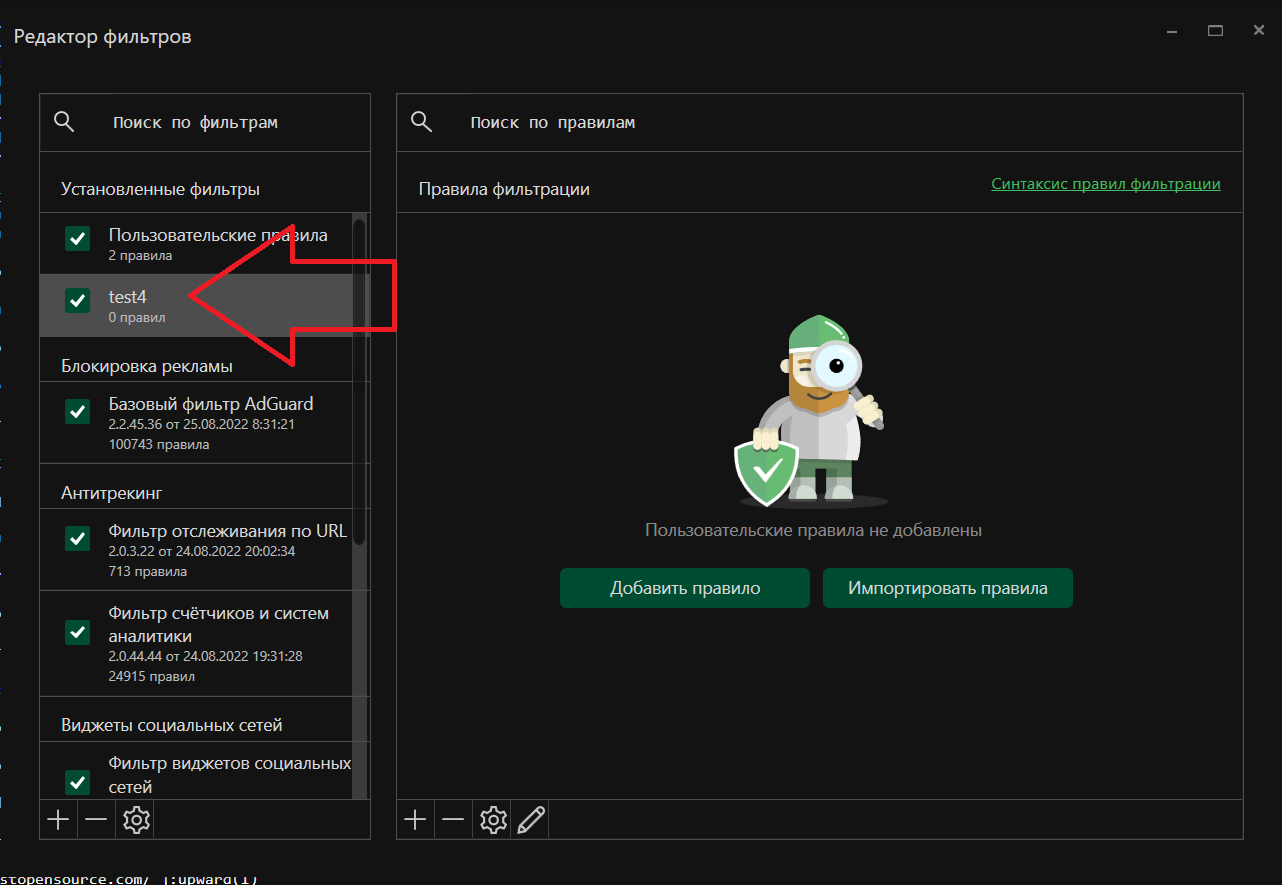Click the remove filter minus icon
This screenshot has width=1282, height=885.
point(96,819)
